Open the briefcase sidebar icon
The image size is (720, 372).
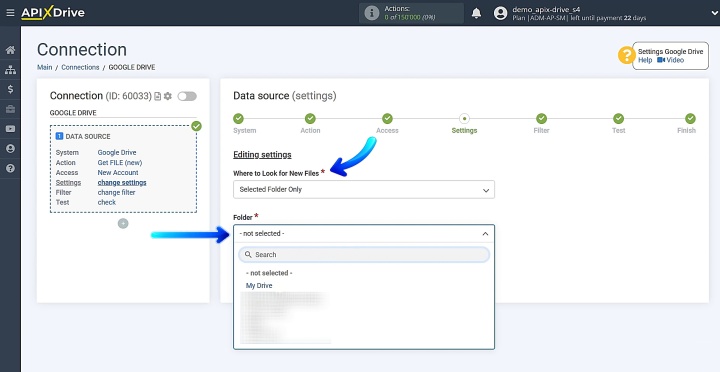pyautogui.click(x=10, y=109)
